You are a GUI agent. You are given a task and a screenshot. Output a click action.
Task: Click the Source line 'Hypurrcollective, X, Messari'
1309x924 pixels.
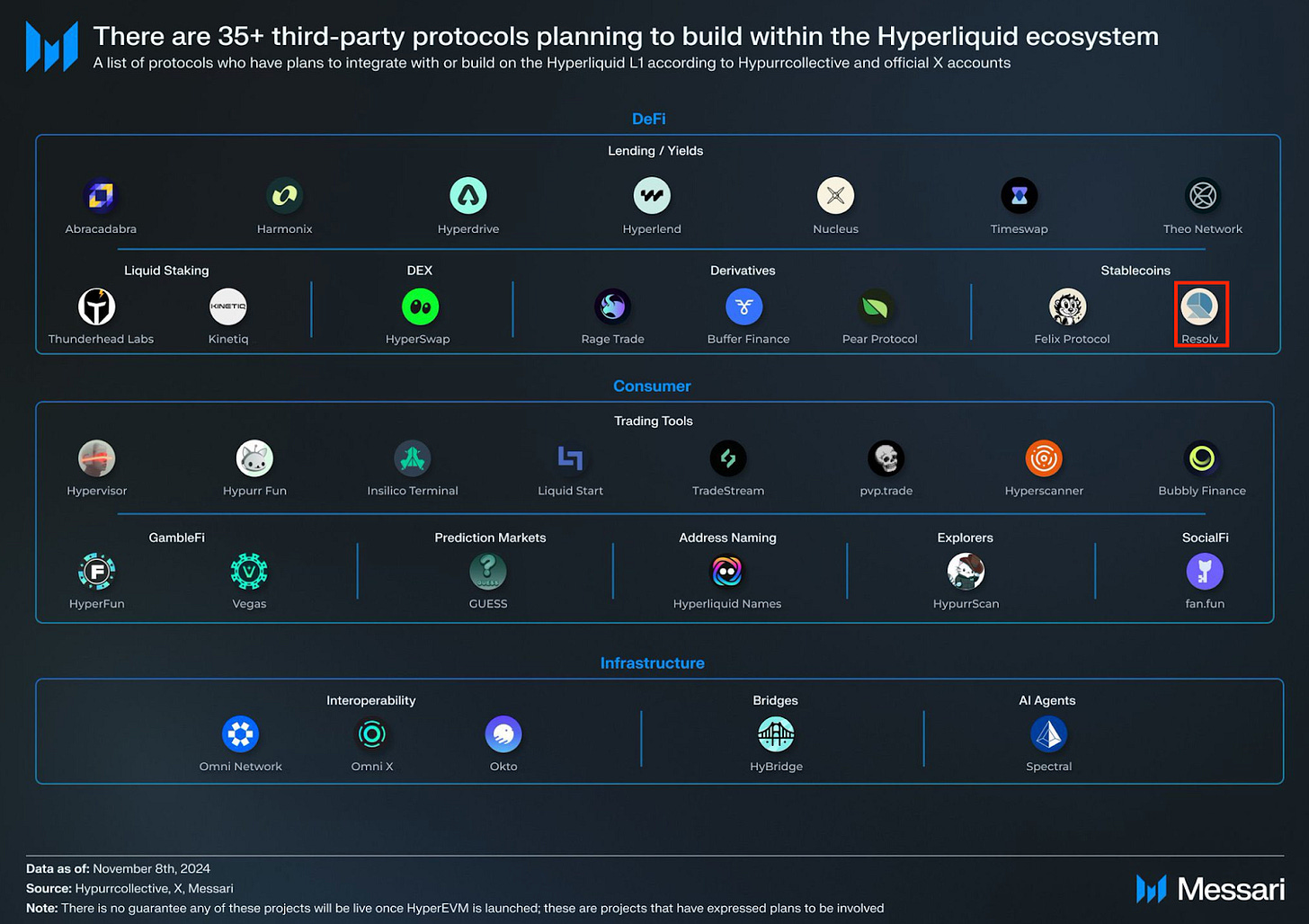pos(129,888)
